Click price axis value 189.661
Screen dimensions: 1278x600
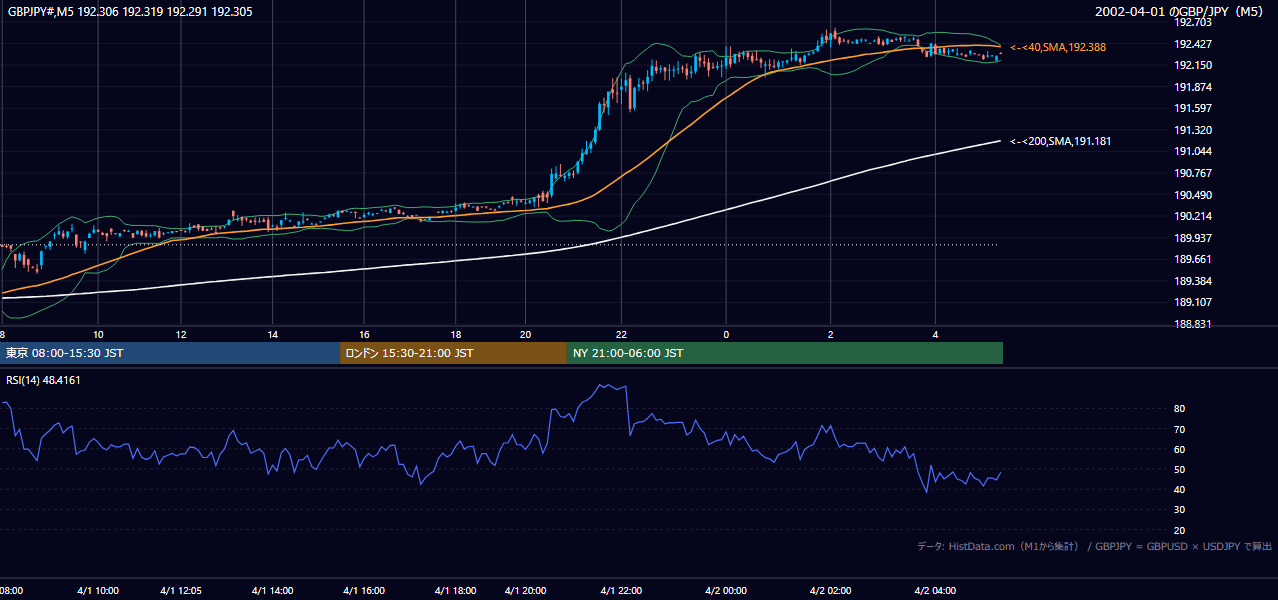(1193, 259)
